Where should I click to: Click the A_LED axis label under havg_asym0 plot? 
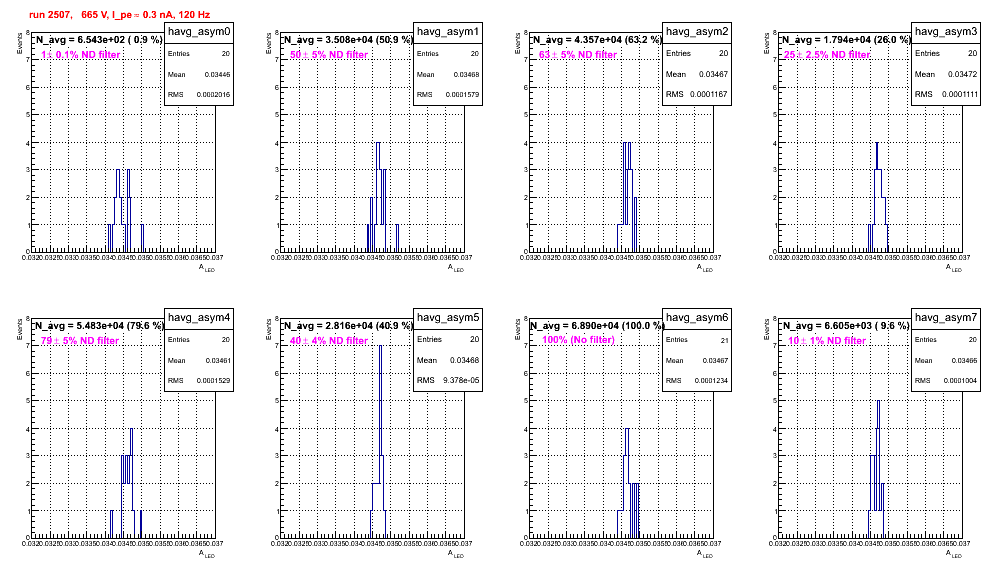[x=207, y=268]
